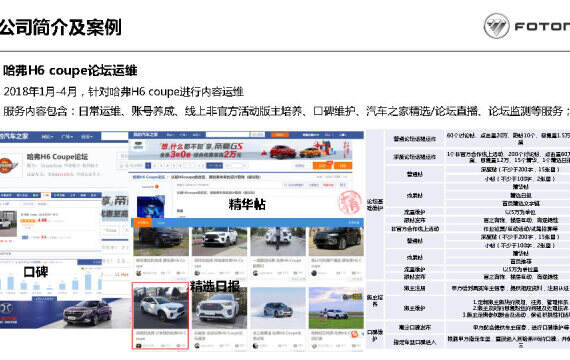This screenshot has width=570, height=360.
Task: Click the blue avatar image beside 精华帖
Action: (150, 206)
